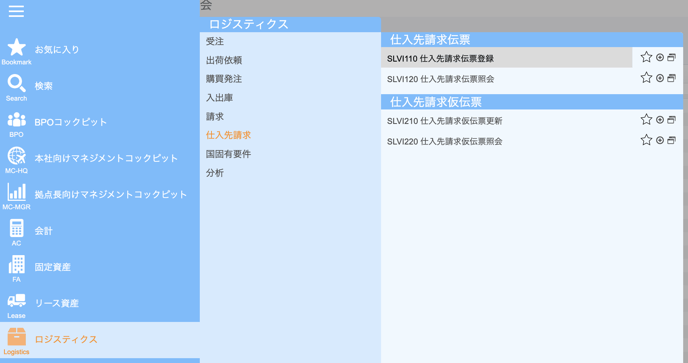
Task: Click the 仕入先請求仮伝票 section header
Action: (532, 102)
